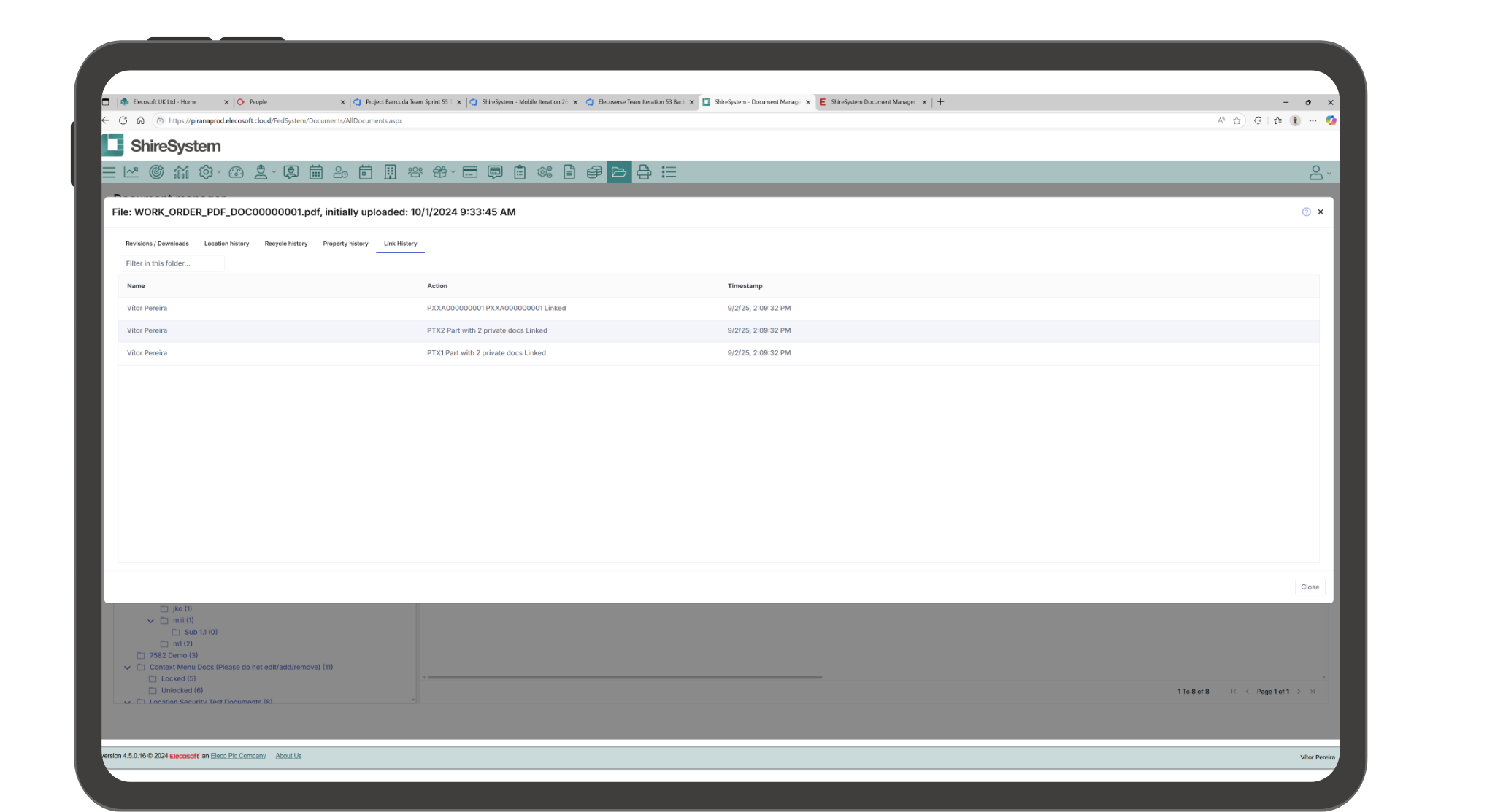Open the Recycle history tab
Image resolution: width=1495 pixels, height=812 pixels.
(286, 244)
